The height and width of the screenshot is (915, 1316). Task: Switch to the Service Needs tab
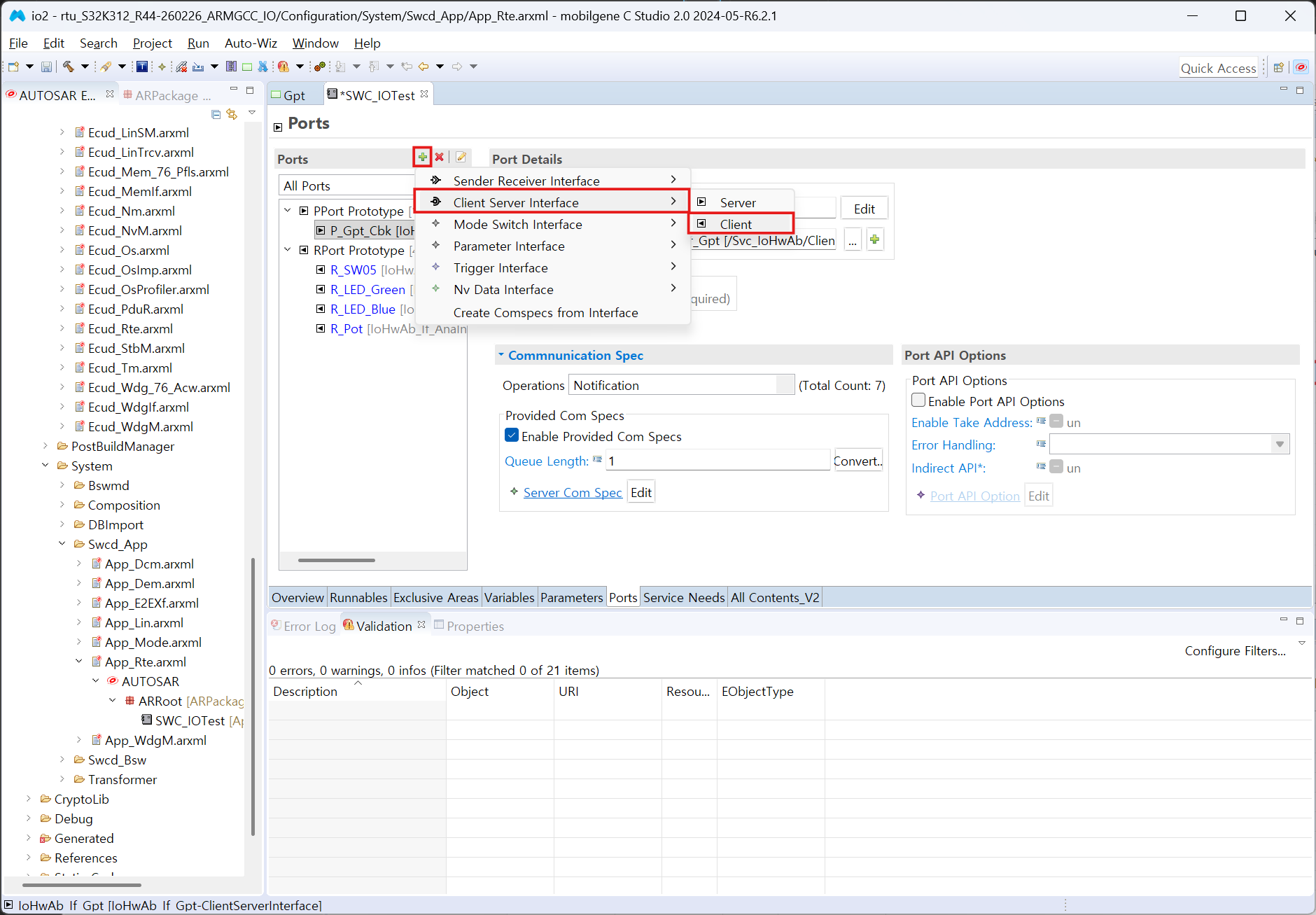point(684,597)
